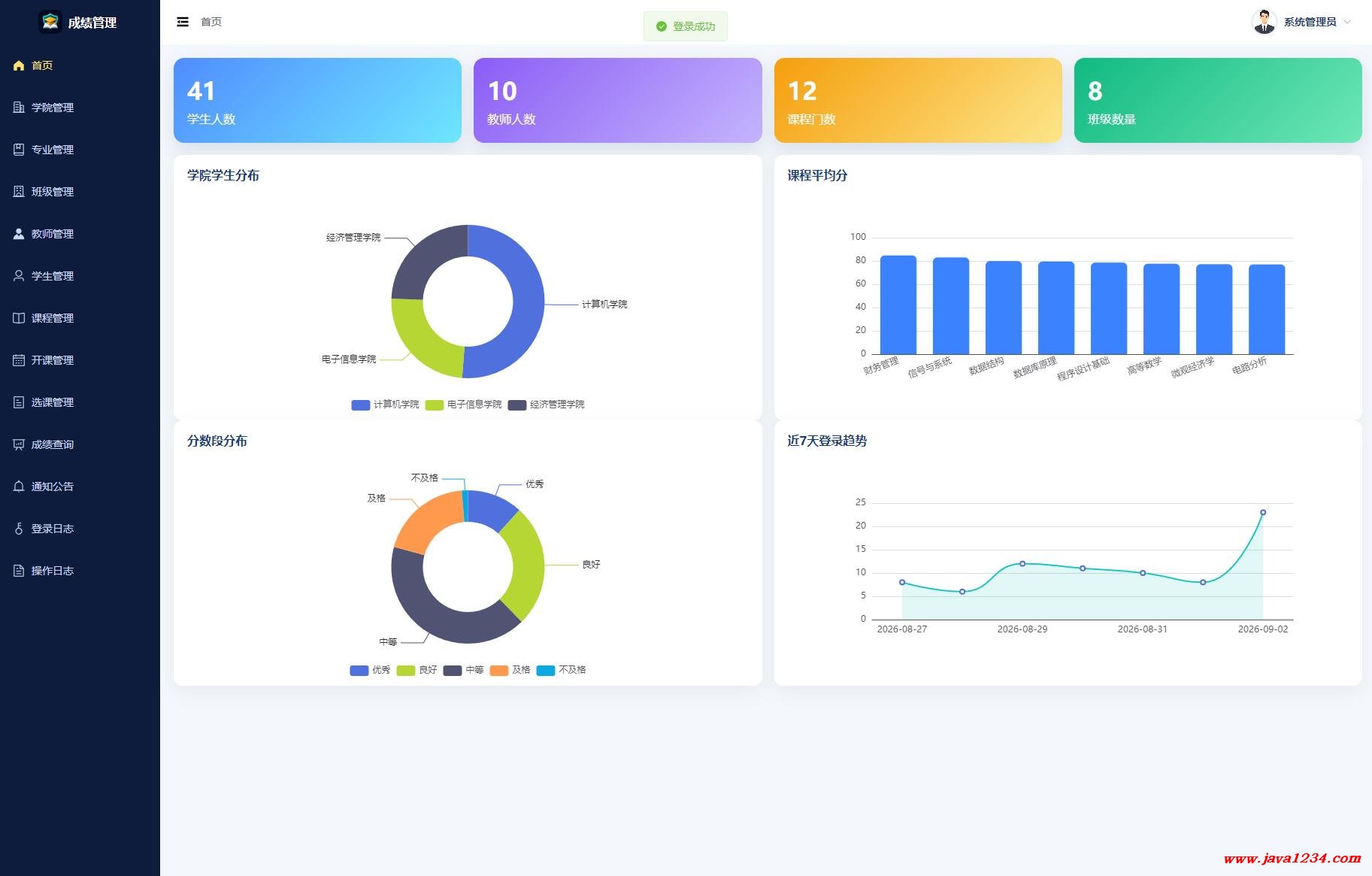Screen dimensions: 1372x876
Task: Click the home icon beside 首页
Action: tap(19, 65)
